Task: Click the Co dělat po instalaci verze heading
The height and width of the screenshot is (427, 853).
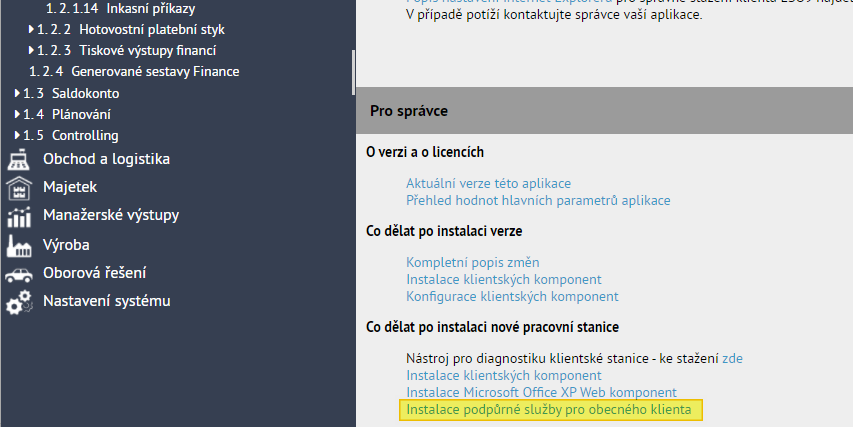Action: (444, 231)
